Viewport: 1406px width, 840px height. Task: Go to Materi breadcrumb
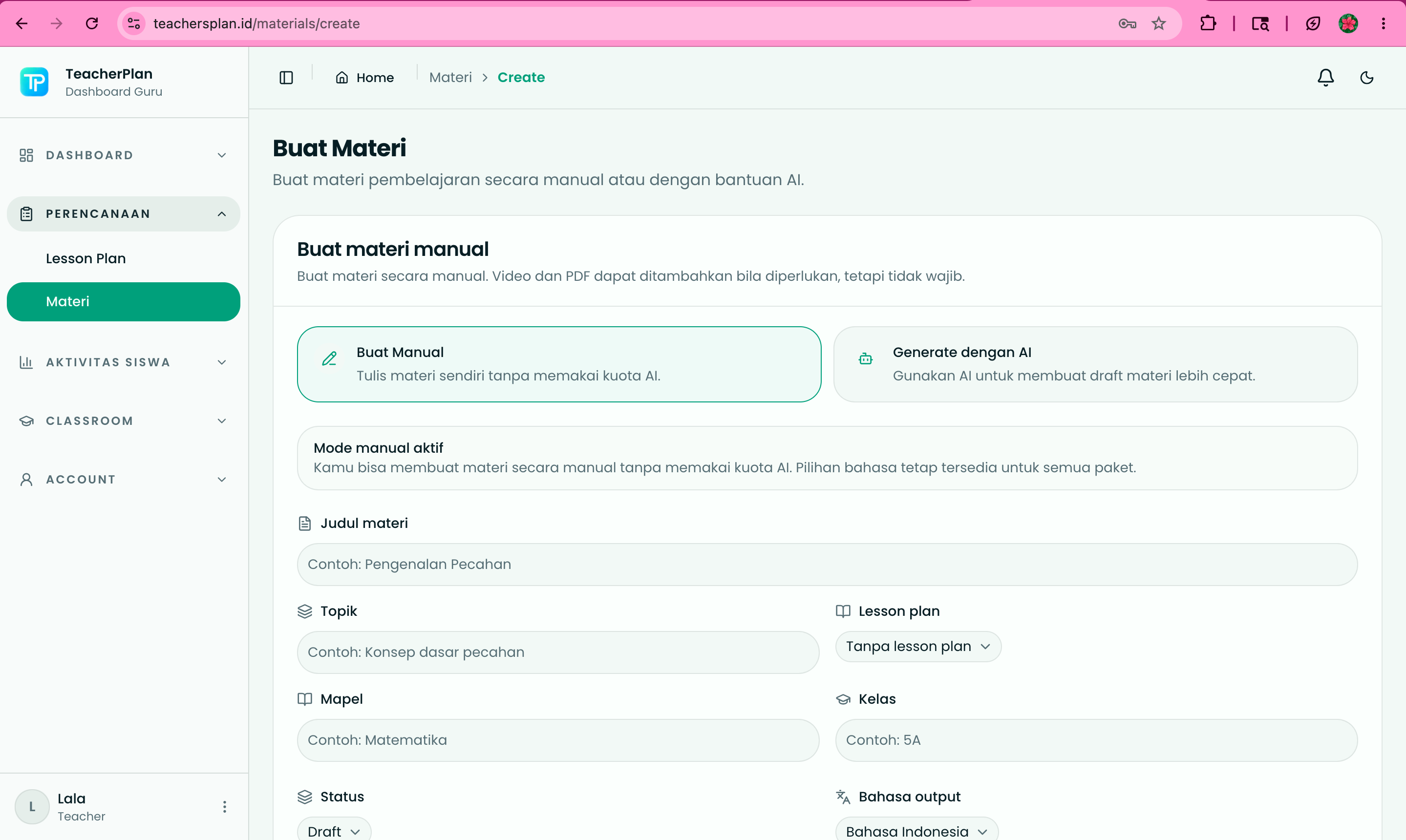pos(450,78)
